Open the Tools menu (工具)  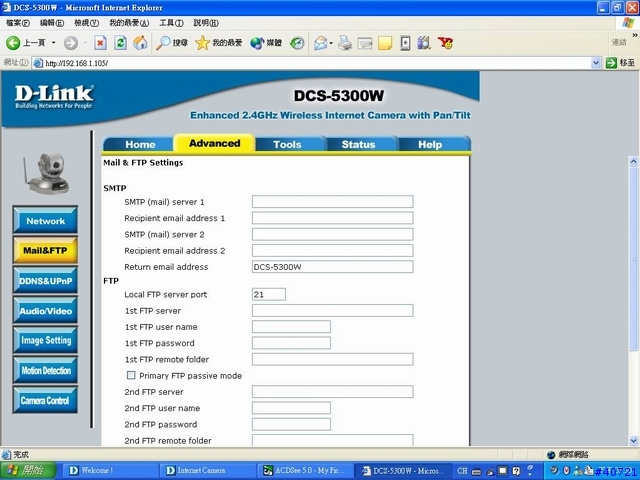point(171,23)
